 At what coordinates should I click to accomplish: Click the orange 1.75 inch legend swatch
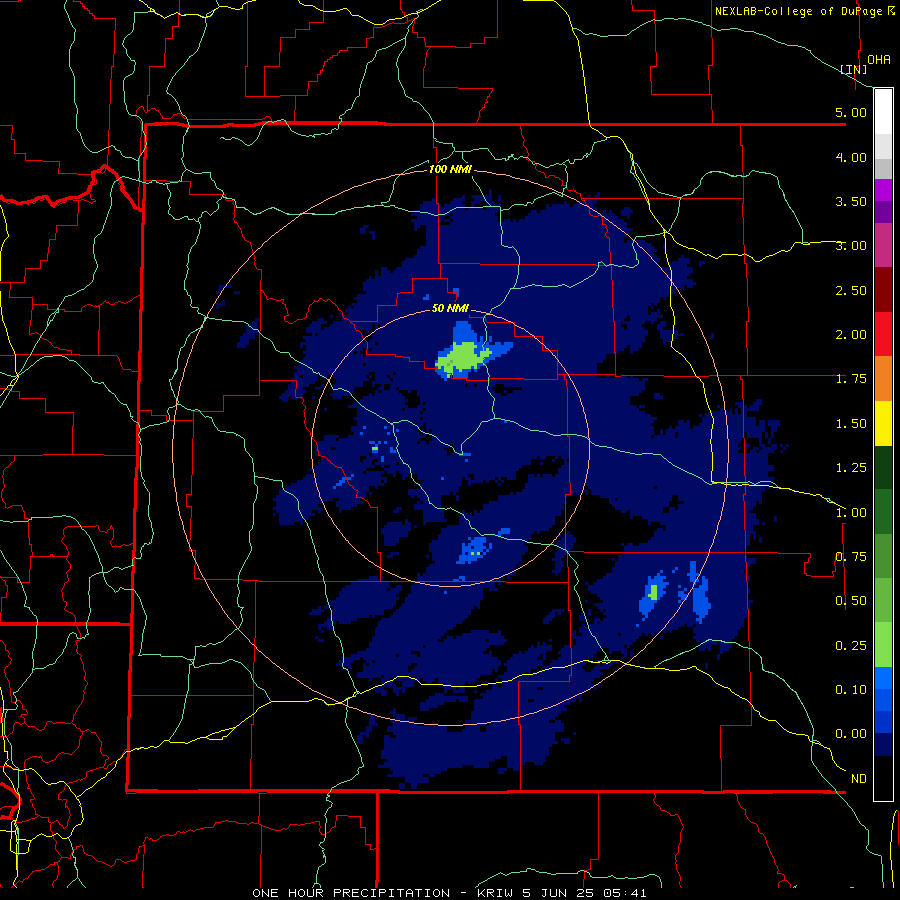pyautogui.click(x=883, y=378)
